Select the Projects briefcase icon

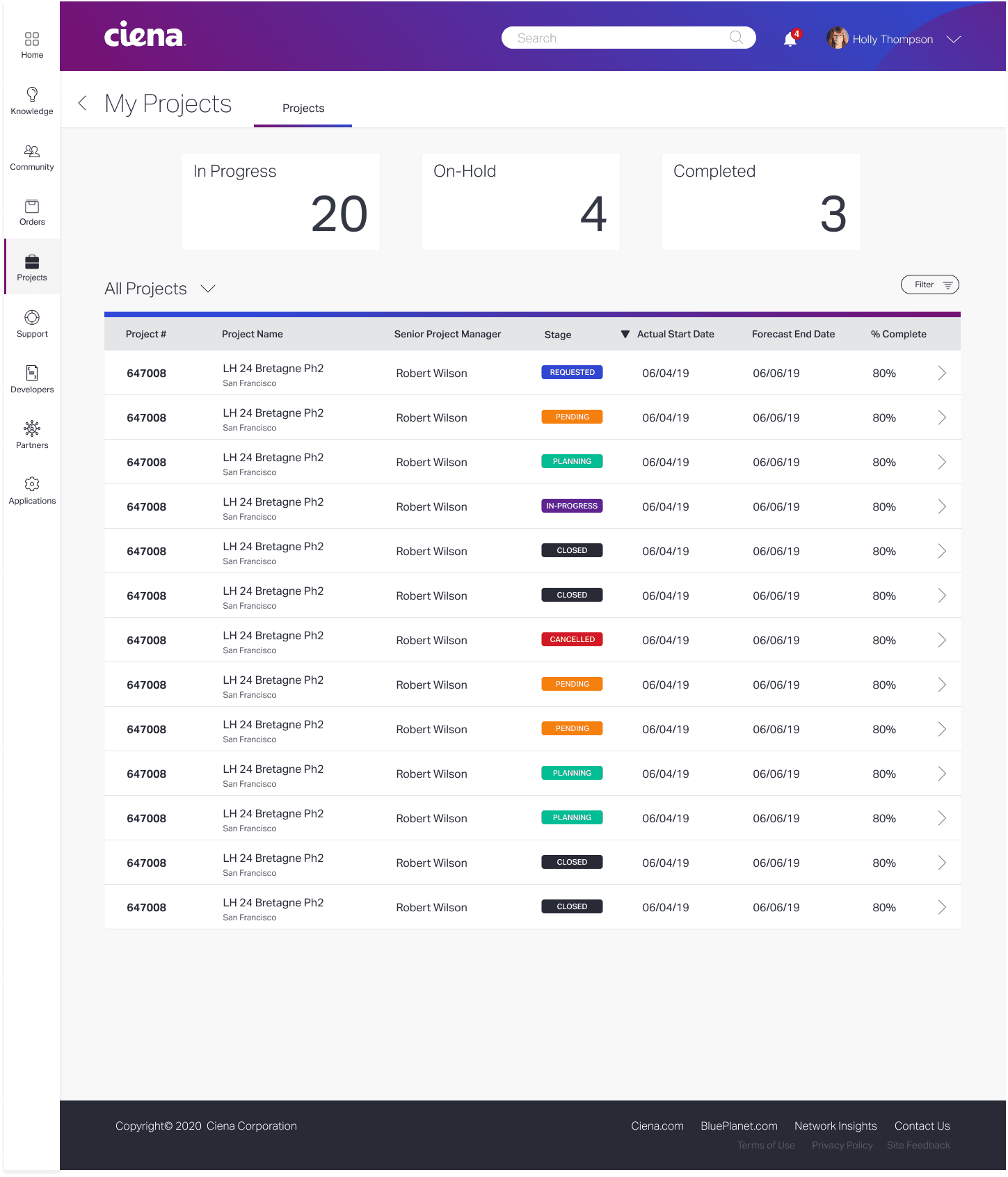[x=32, y=262]
